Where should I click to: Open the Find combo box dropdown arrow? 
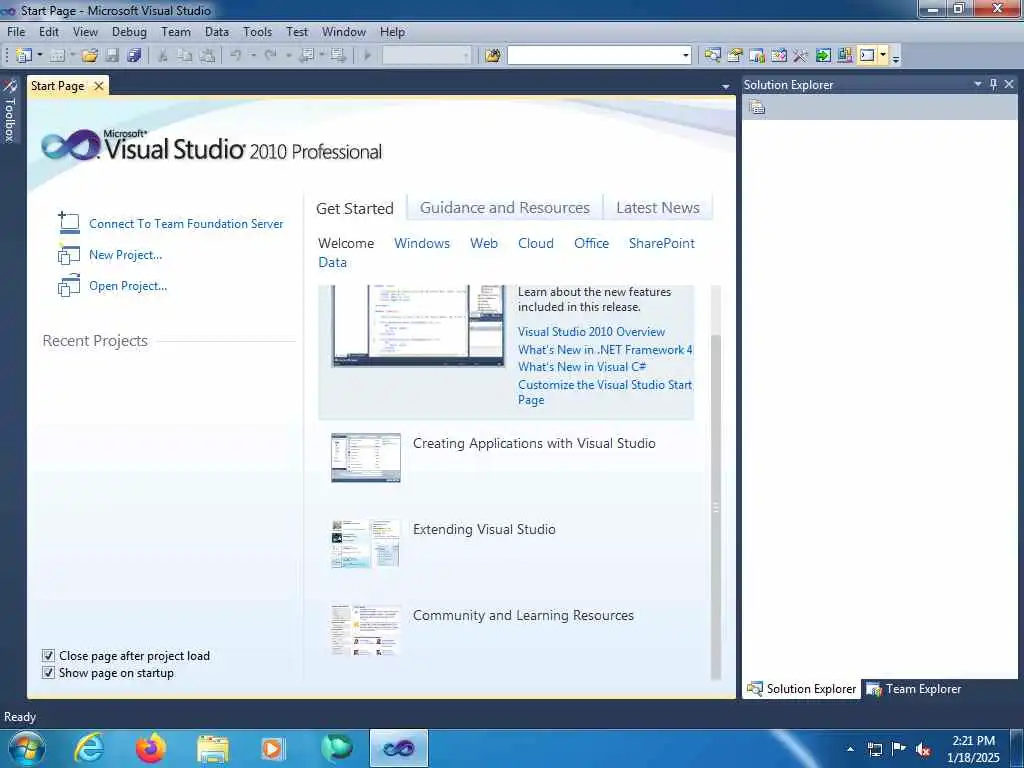[x=686, y=56]
